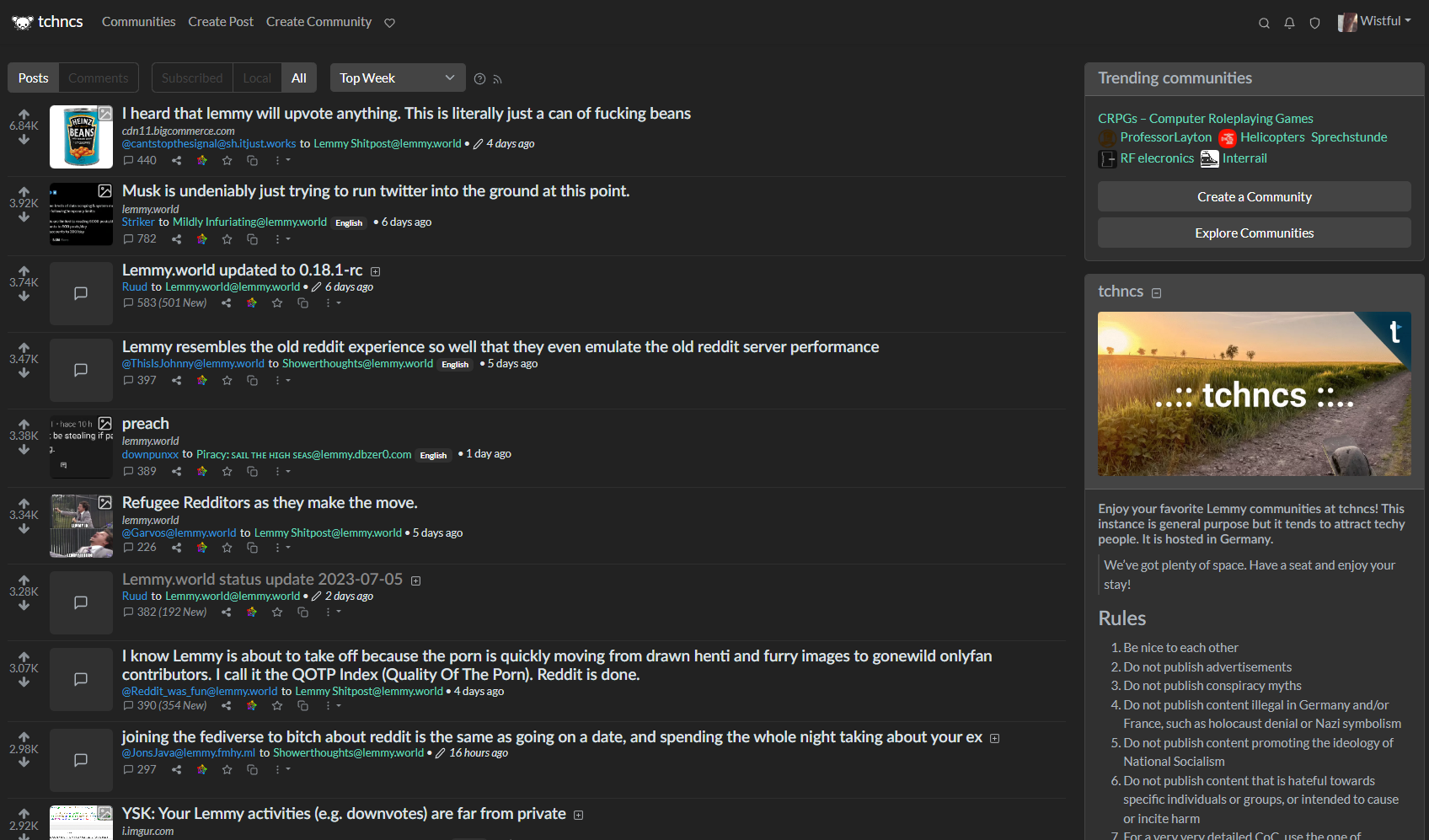This screenshot has height=840, width=1429.
Task: Open the Wistful user menu
Action: pos(1374,21)
